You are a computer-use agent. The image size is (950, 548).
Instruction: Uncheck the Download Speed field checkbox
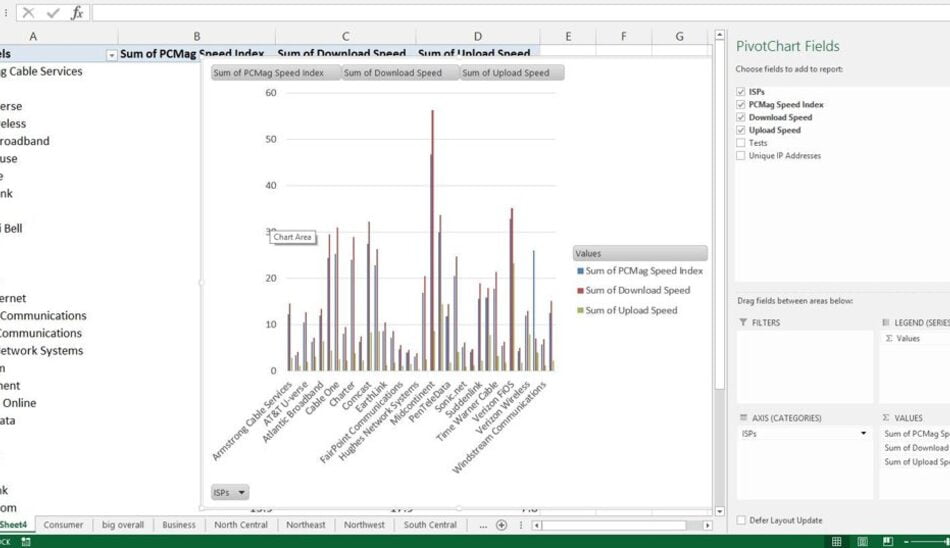(740, 117)
